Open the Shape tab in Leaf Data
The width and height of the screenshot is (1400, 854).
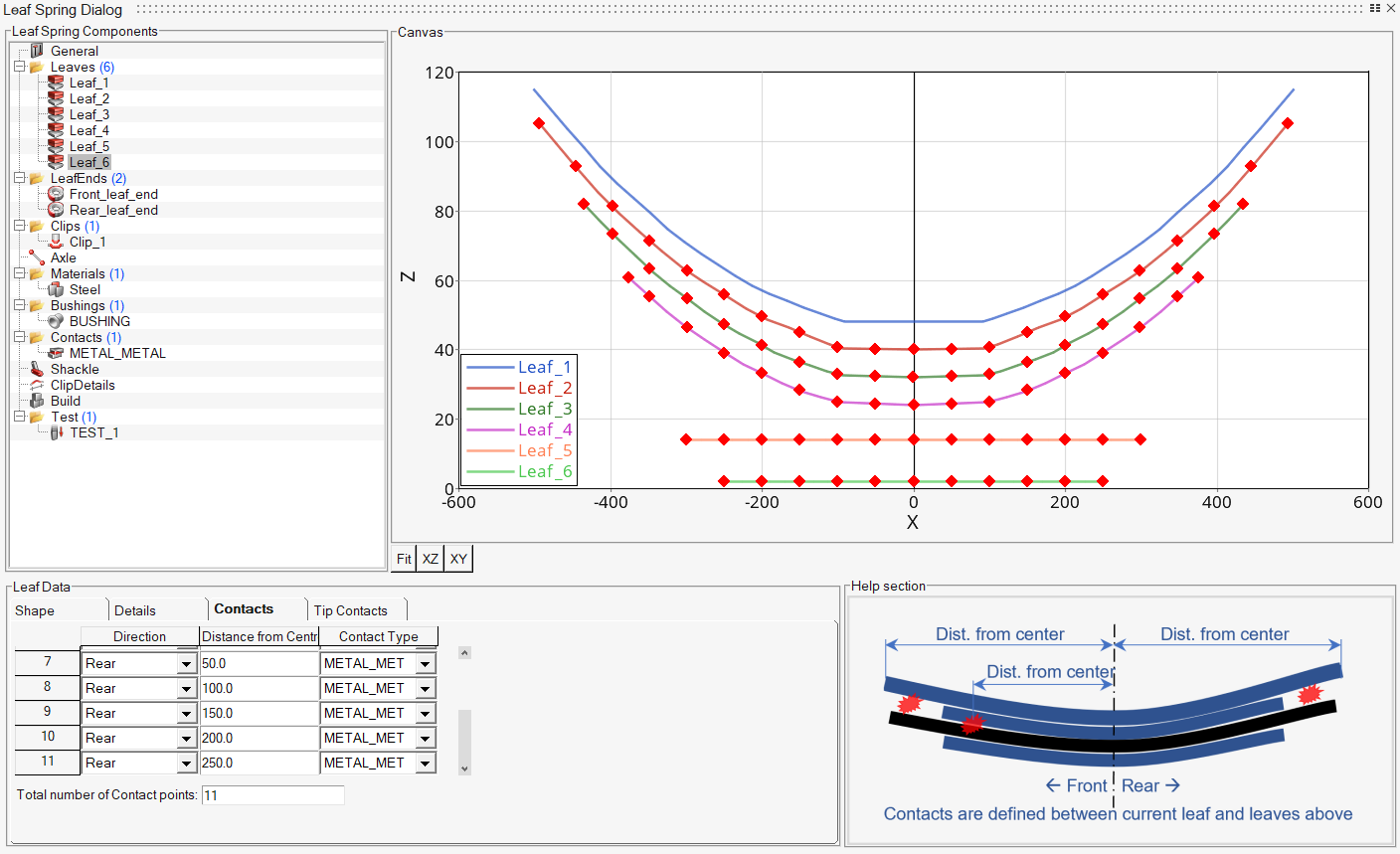(35, 608)
